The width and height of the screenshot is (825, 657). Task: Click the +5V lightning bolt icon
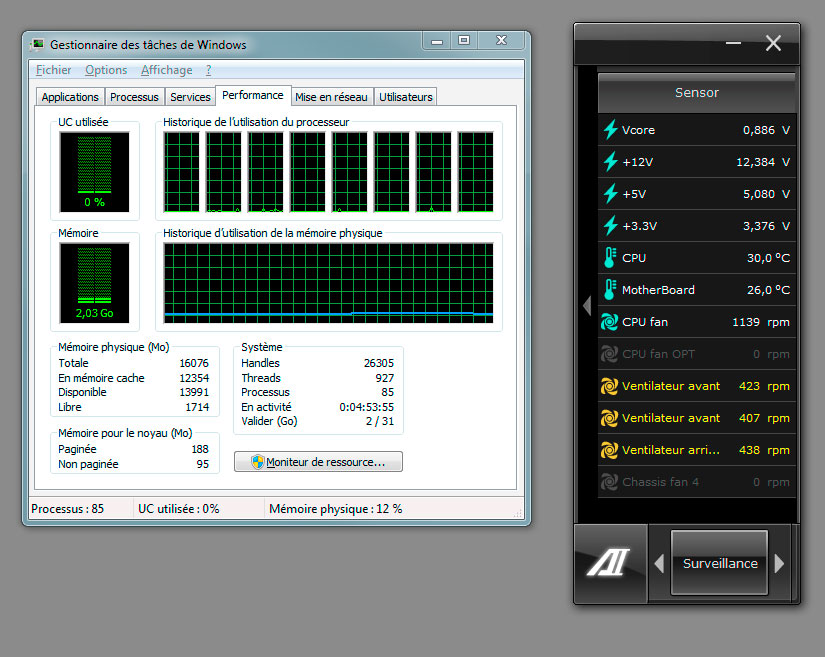(x=610, y=194)
